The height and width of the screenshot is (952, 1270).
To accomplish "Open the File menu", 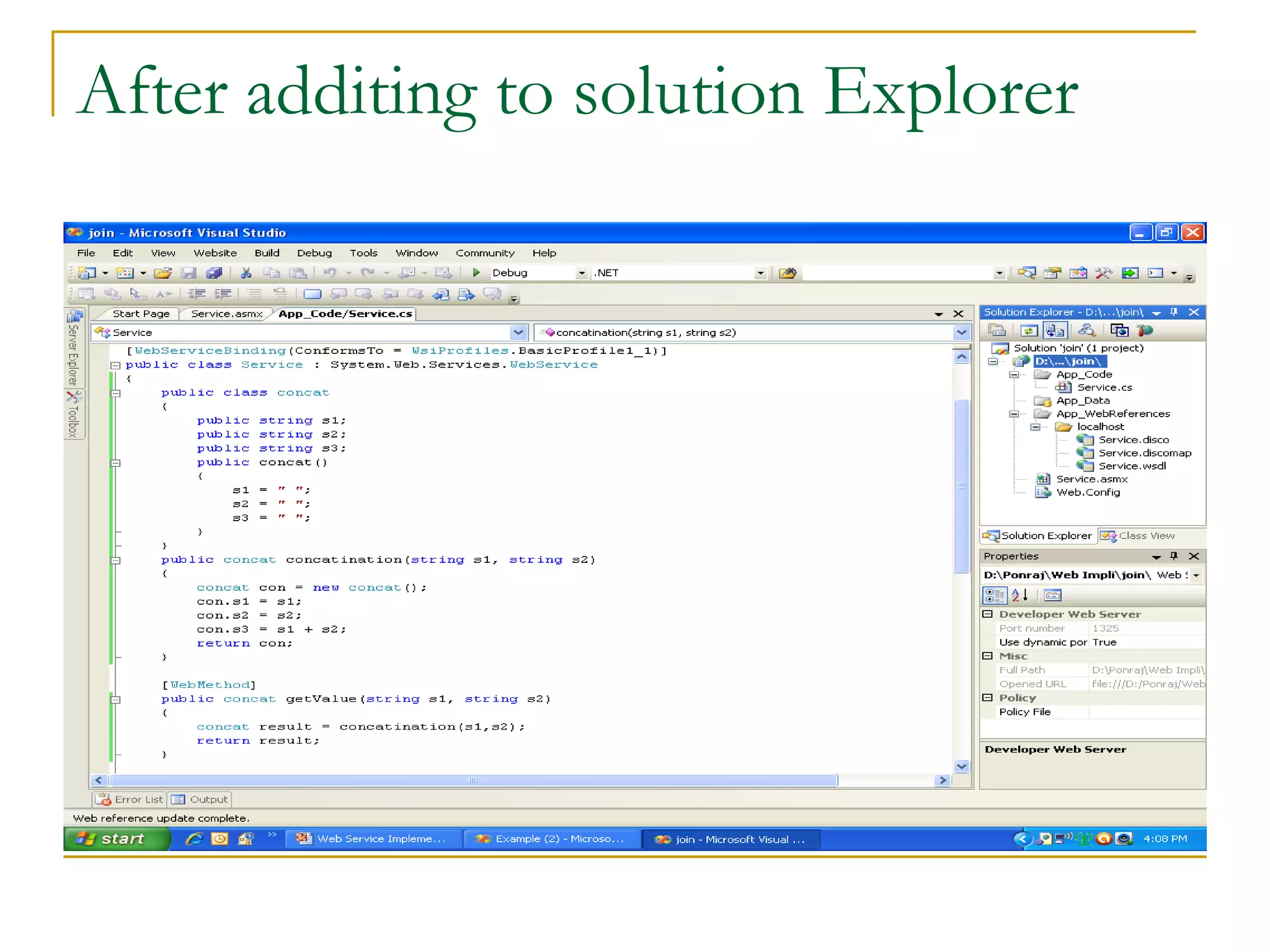I will [x=86, y=253].
